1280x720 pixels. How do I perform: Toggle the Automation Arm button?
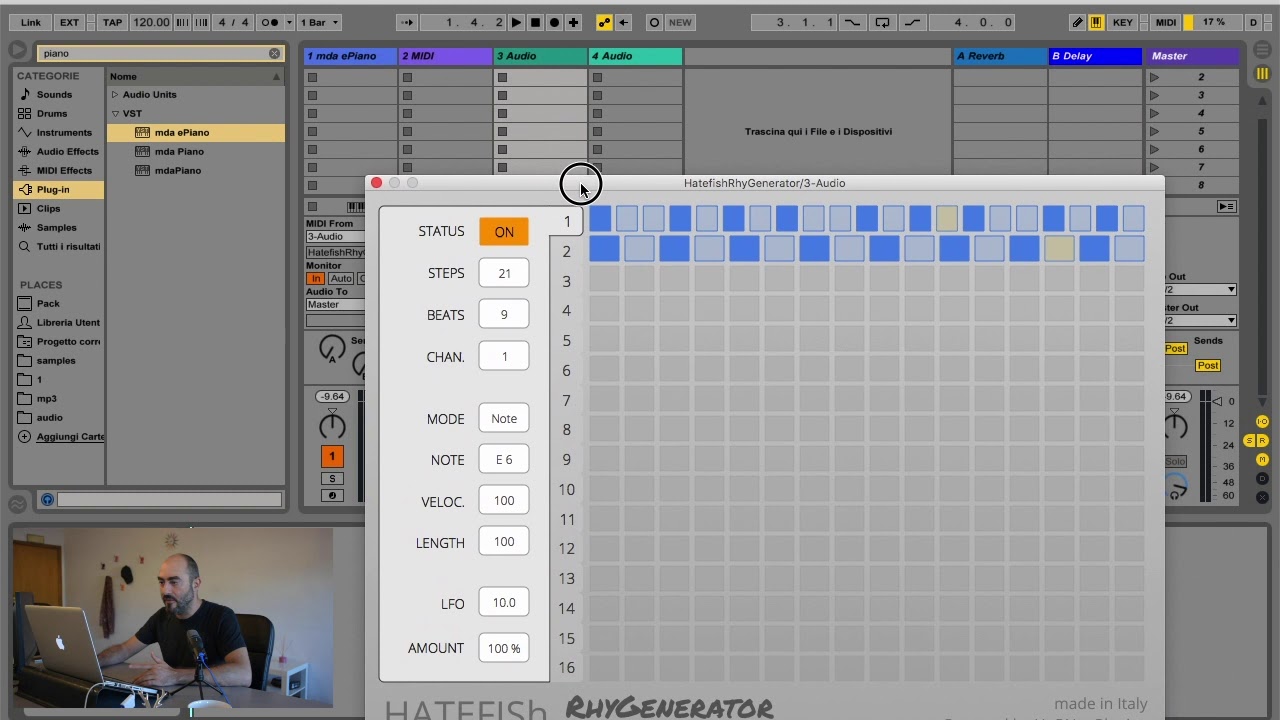(604, 22)
